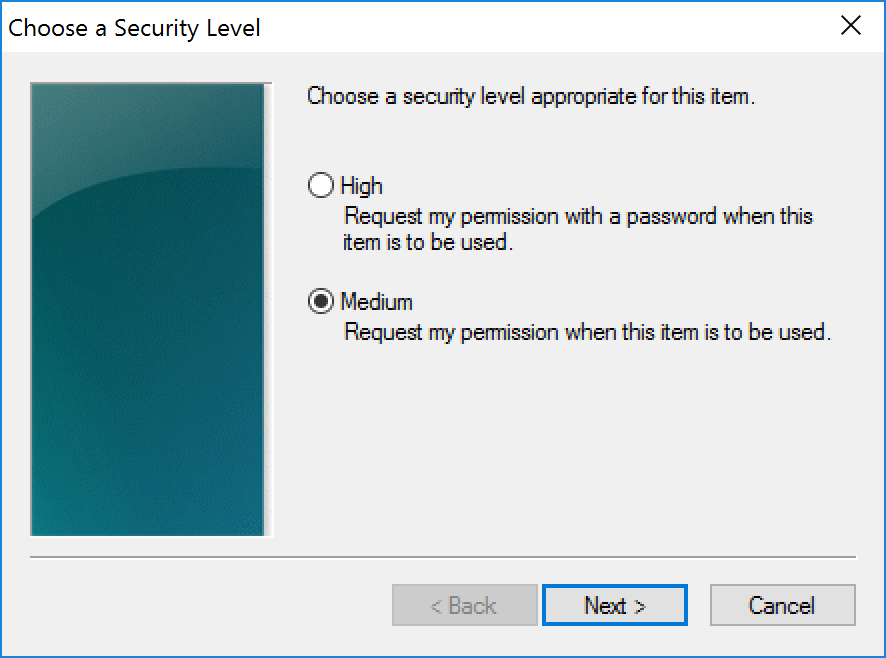Click the blank area below the Medium description

tap(570, 440)
